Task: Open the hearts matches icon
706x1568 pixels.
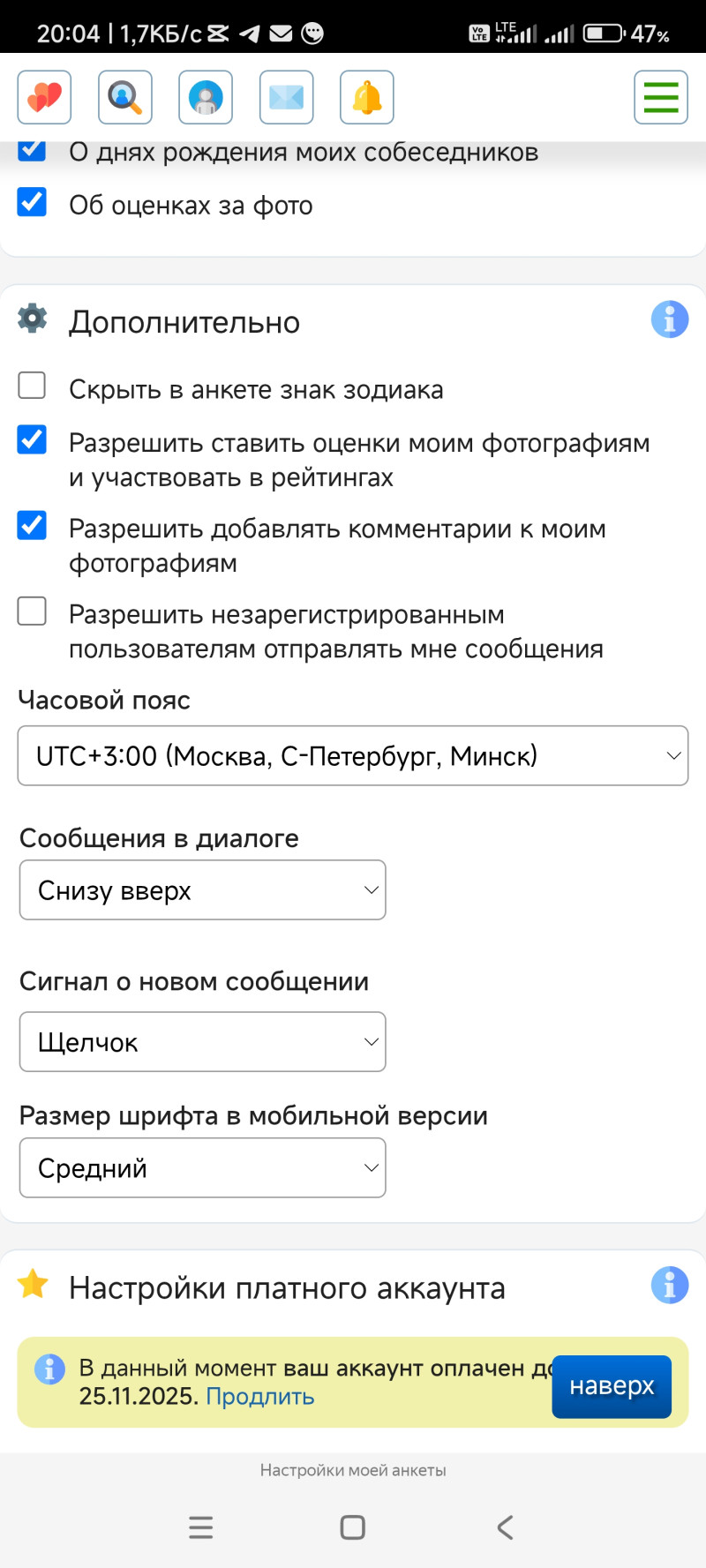Action: (44, 97)
